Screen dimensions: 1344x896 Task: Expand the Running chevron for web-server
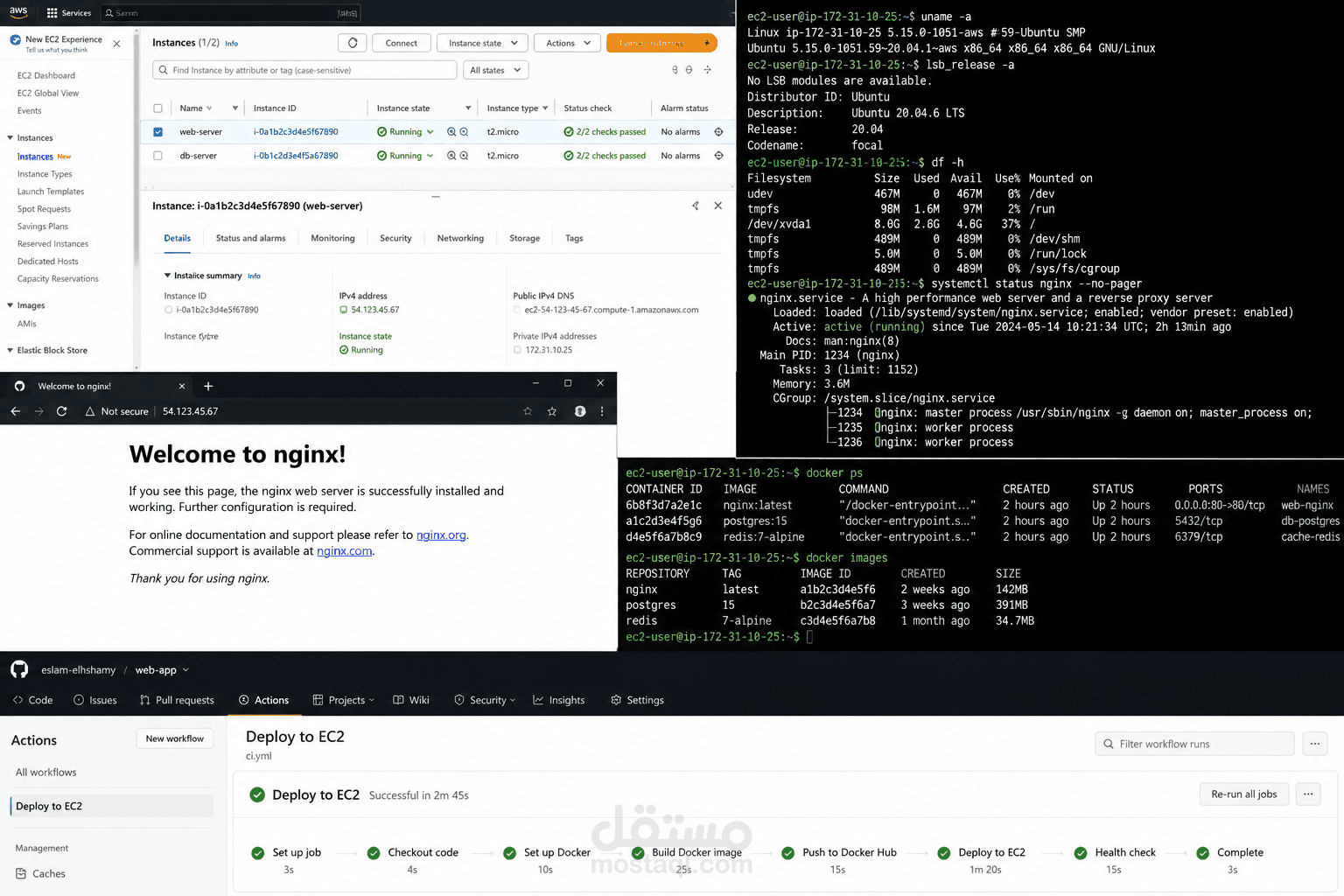pos(430,132)
